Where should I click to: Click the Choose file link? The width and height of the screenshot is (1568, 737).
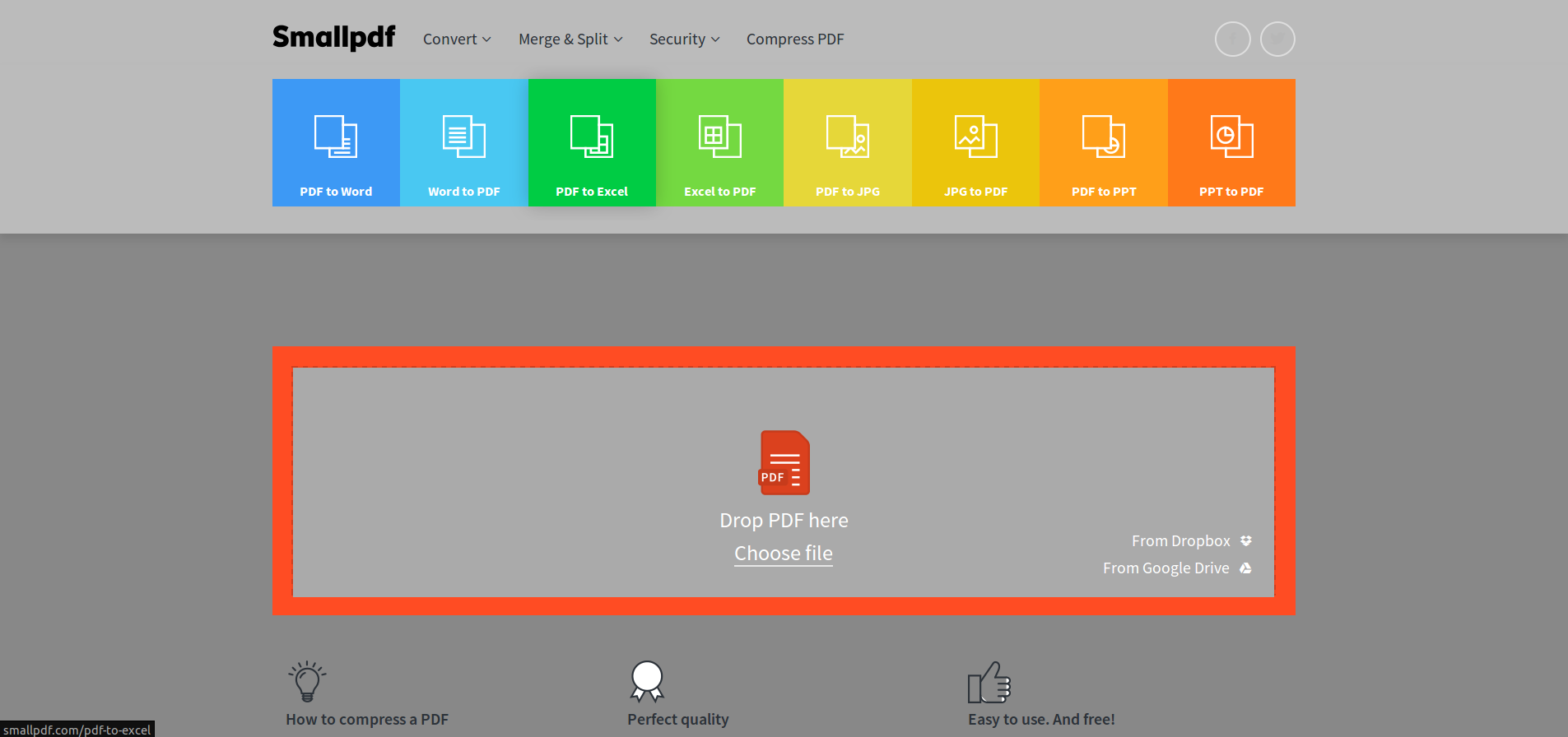tap(784, 554)
